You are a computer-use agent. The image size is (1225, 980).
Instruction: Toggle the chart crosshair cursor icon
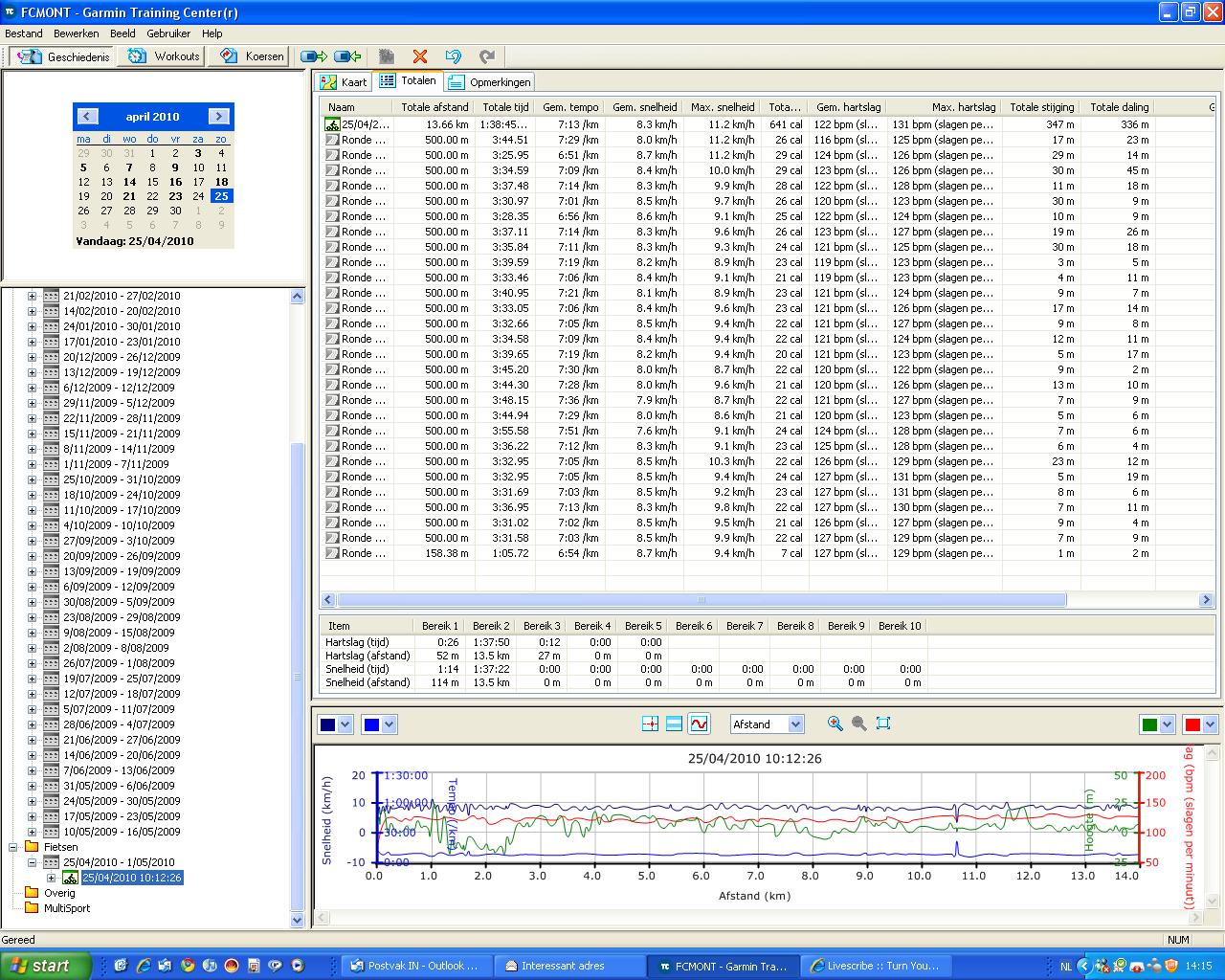coord(650,724)
